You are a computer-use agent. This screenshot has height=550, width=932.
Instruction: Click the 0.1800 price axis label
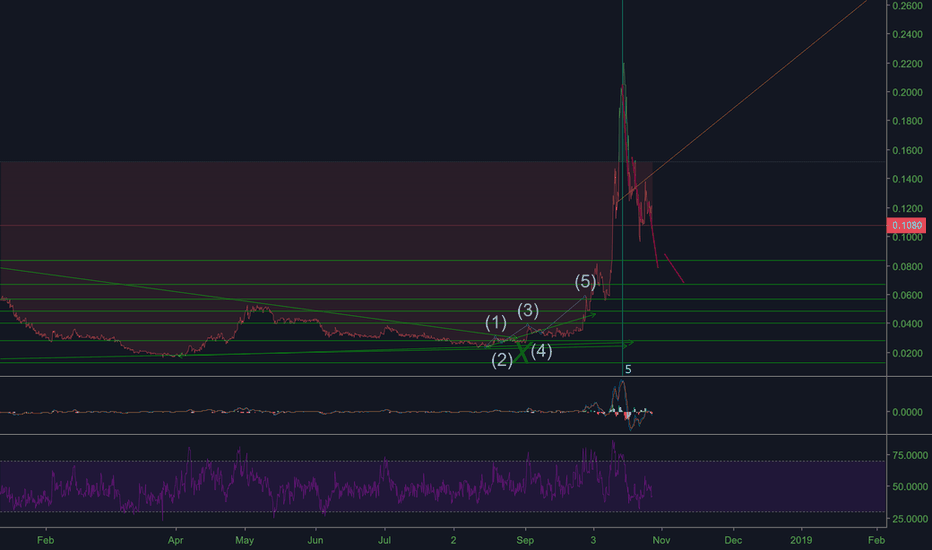pos(907,121)
